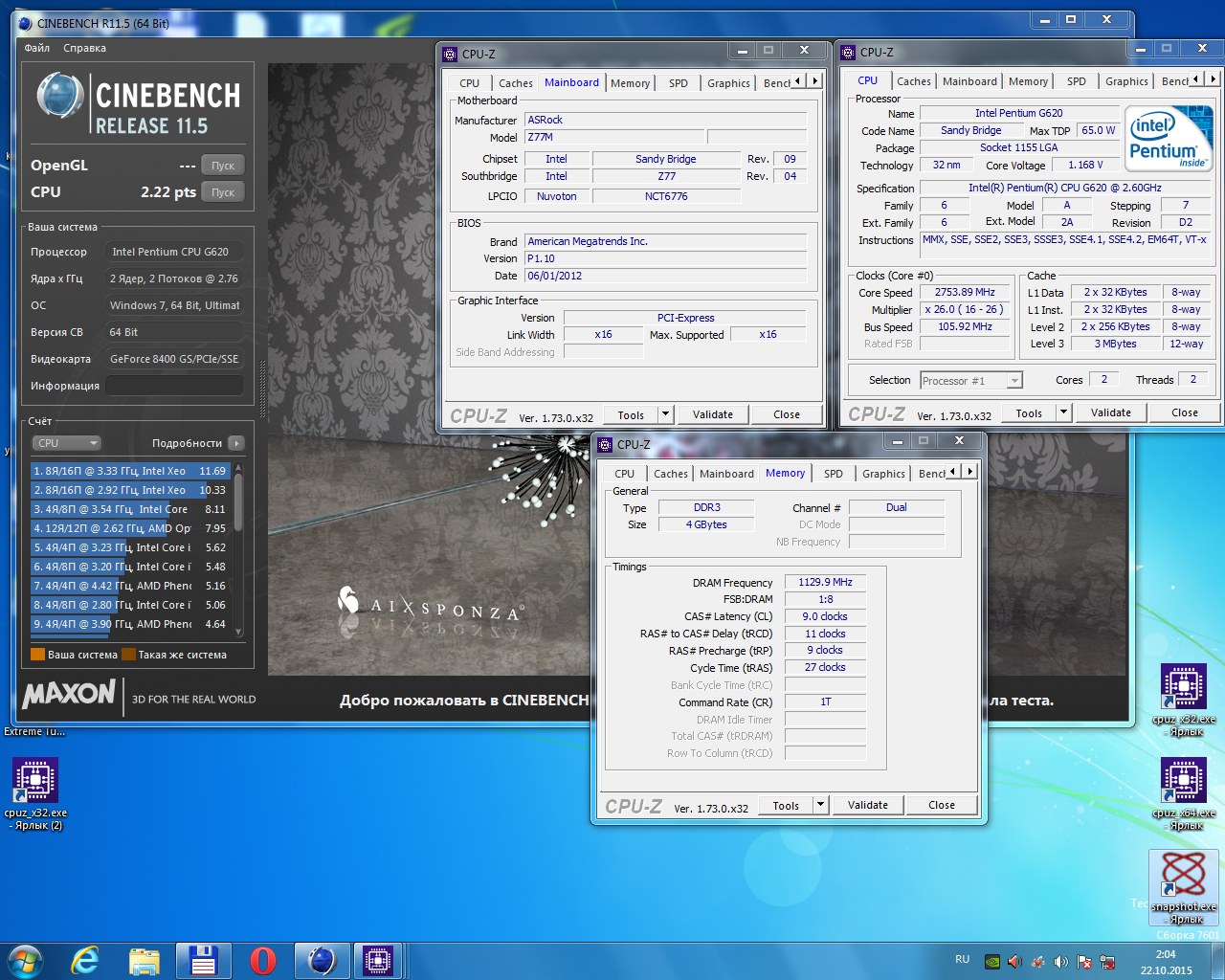Open NVIDIA tray icon
Image resolution: width=1225 pixels, height=980 pixels.
(992, 962)
